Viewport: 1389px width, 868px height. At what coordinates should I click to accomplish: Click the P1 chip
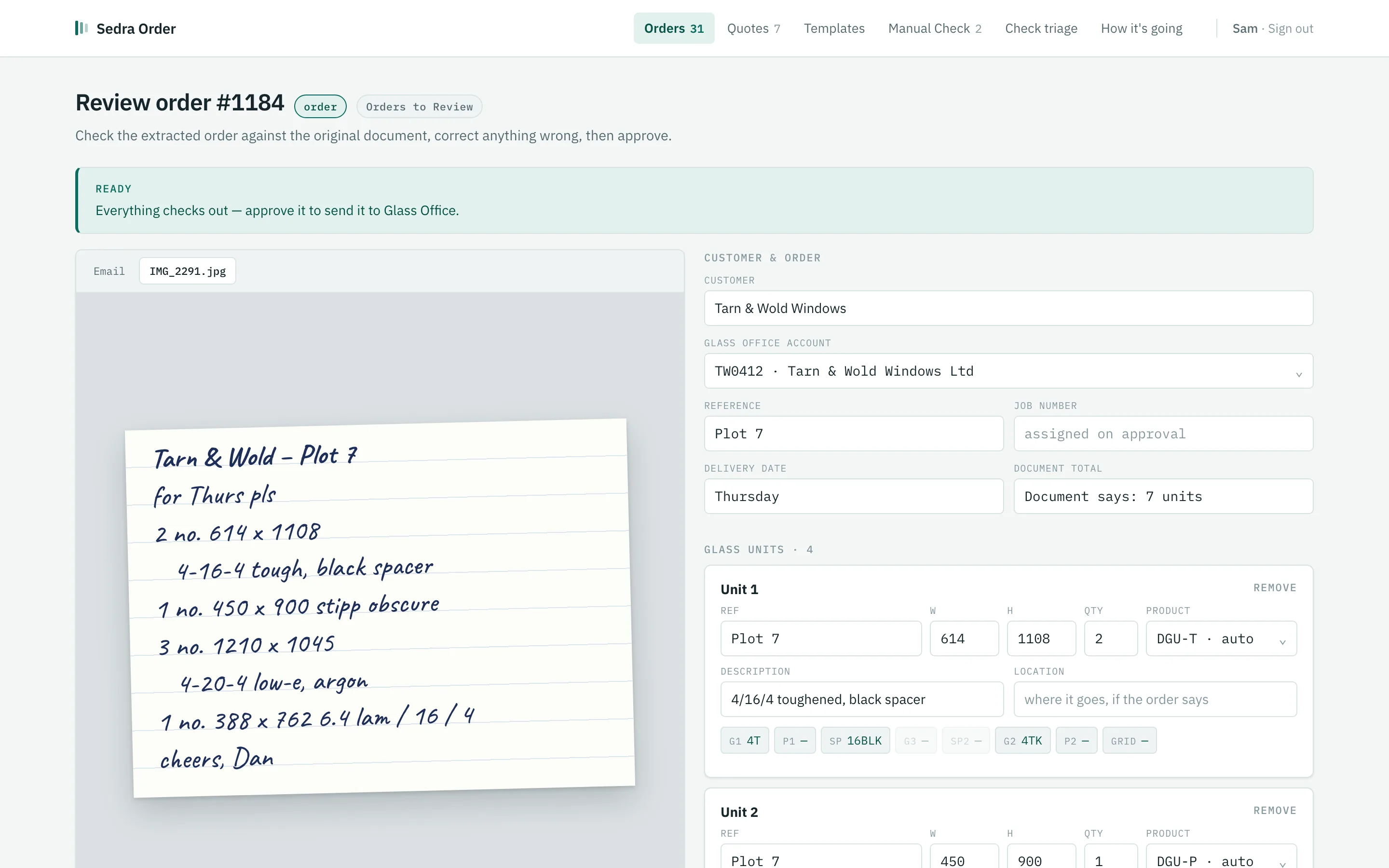(794, 741)
